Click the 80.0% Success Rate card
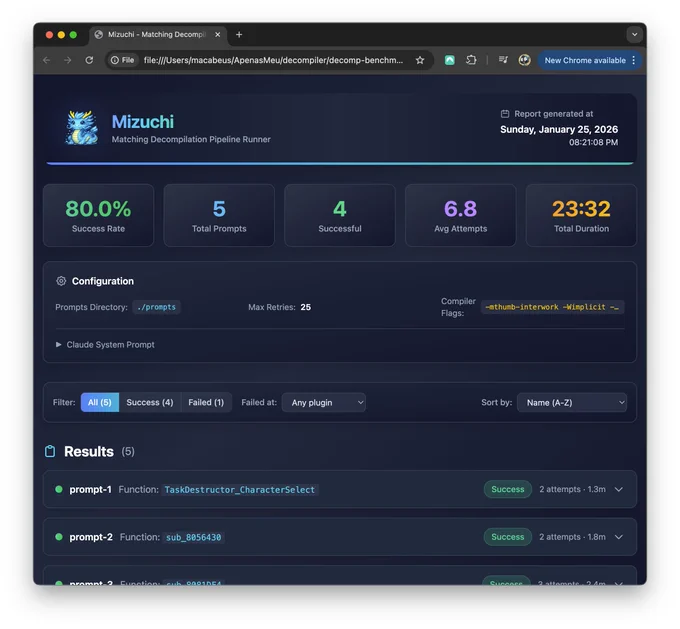The image size is (680, 629). [x=98, y=216]
